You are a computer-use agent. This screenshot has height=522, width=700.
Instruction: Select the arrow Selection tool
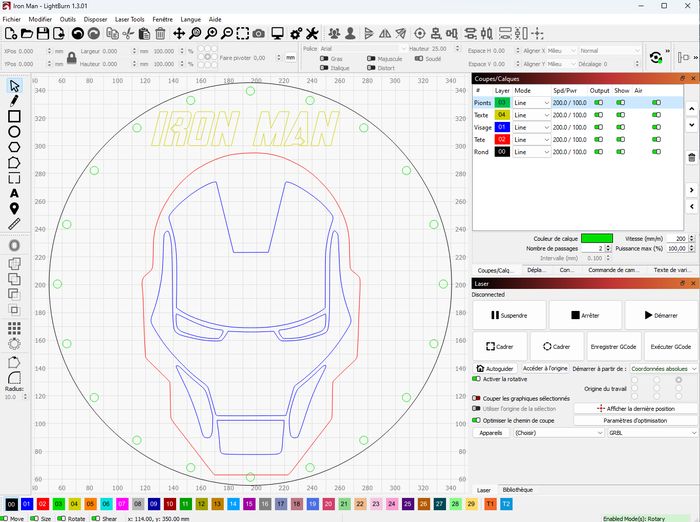pyautogui.click(x=14, y=86)
